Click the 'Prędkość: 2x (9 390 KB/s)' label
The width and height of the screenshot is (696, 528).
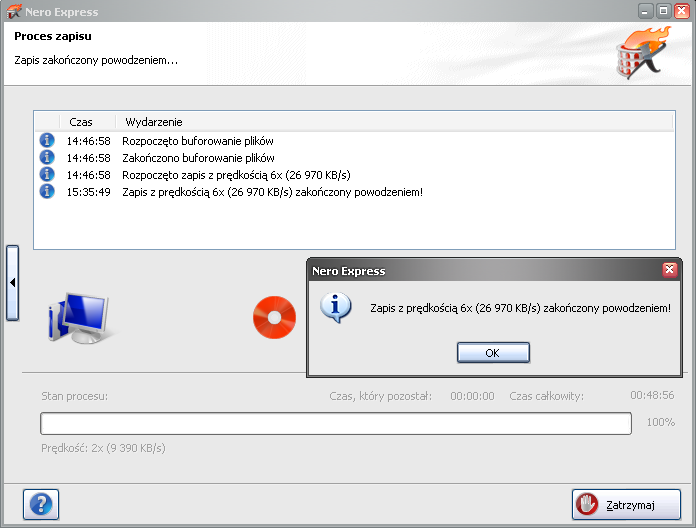pos(103,448)
